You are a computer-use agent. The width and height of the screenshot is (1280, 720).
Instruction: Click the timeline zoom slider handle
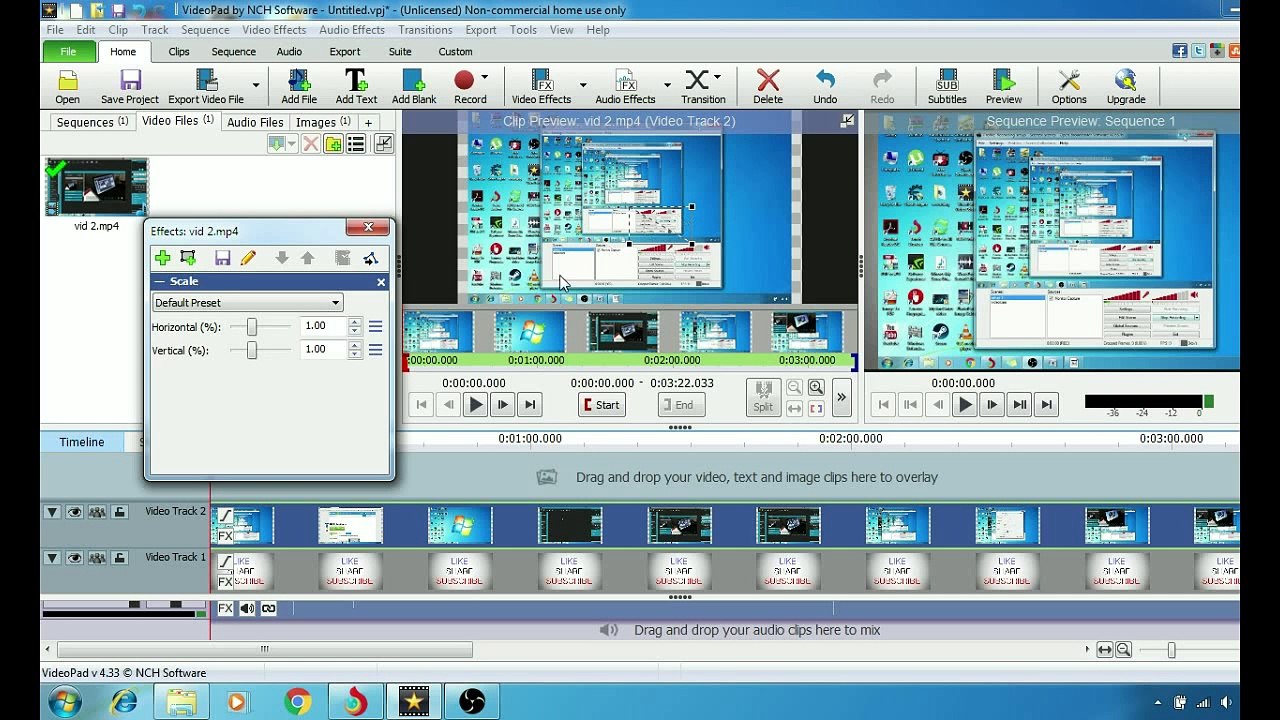[x=1171, y=651]
